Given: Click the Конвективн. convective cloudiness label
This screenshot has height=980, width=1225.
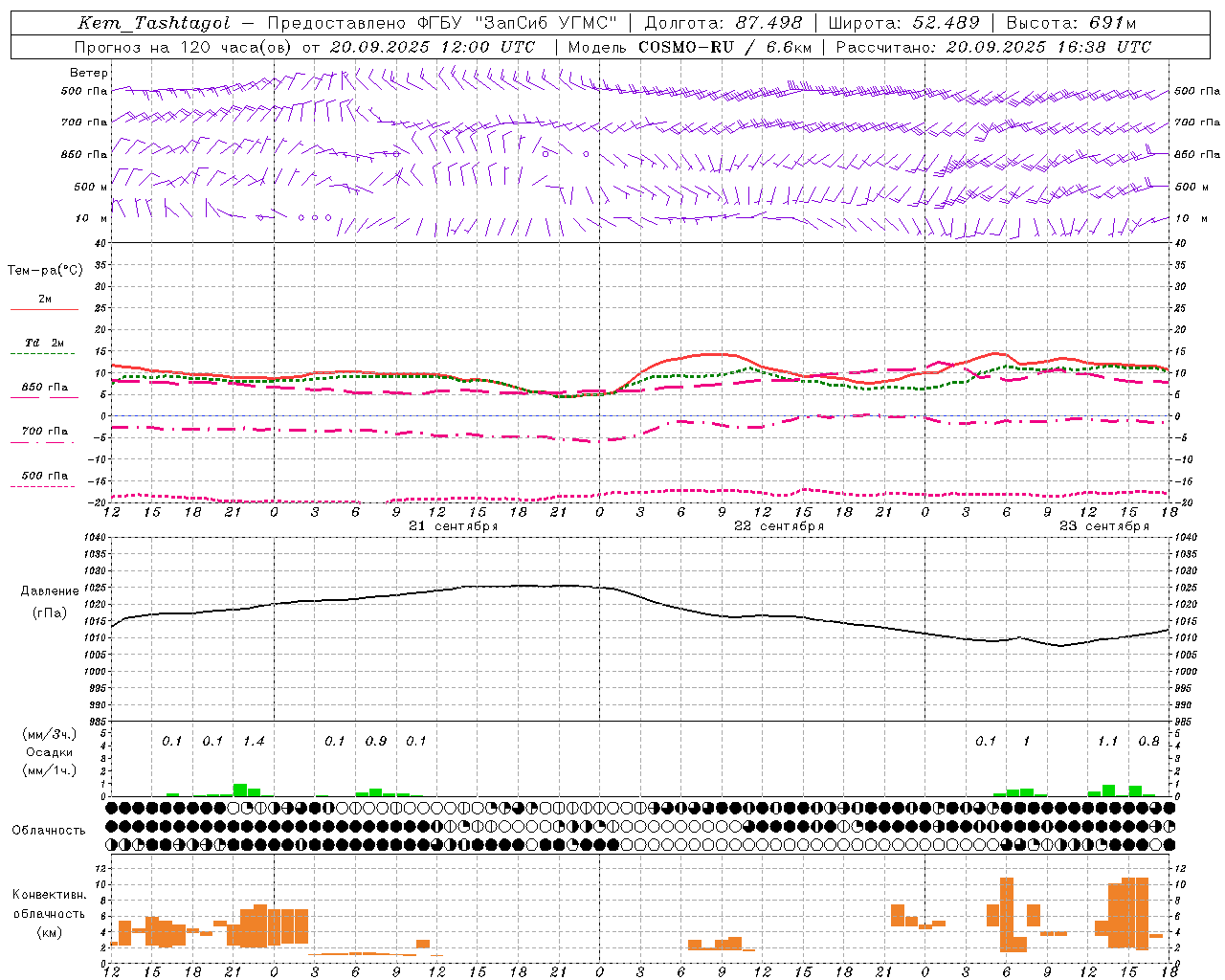Looking at the screenshot, I should click(x=49, y=895).
